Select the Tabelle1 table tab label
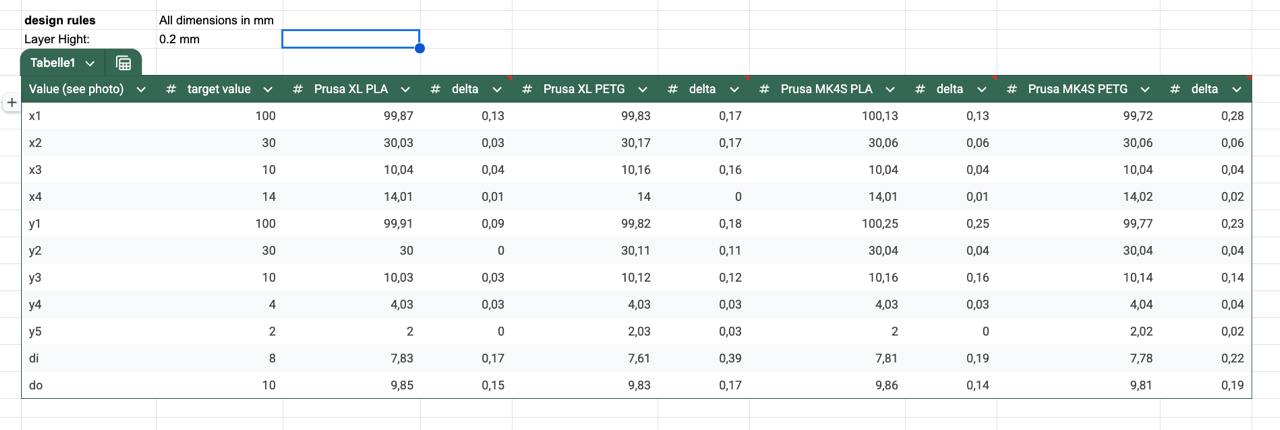1280x430 pixels. pos(53,63)
